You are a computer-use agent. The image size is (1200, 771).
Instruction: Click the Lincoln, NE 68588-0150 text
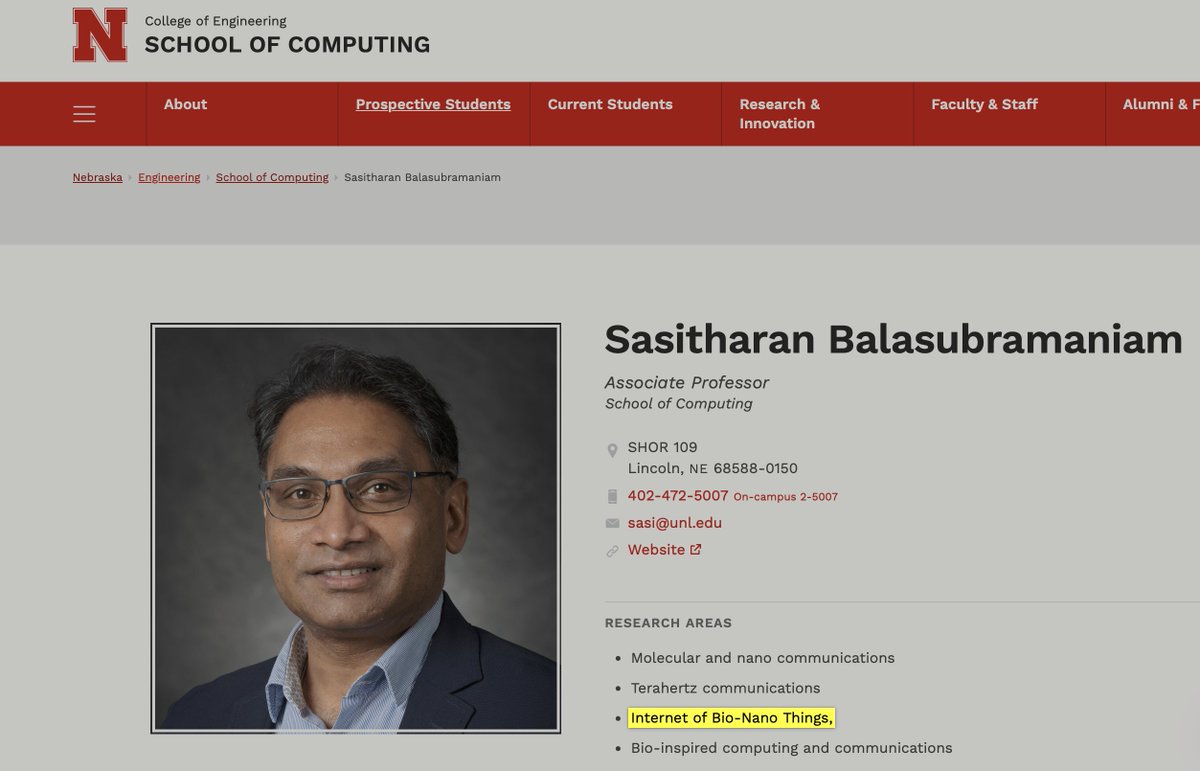(713, 468)
